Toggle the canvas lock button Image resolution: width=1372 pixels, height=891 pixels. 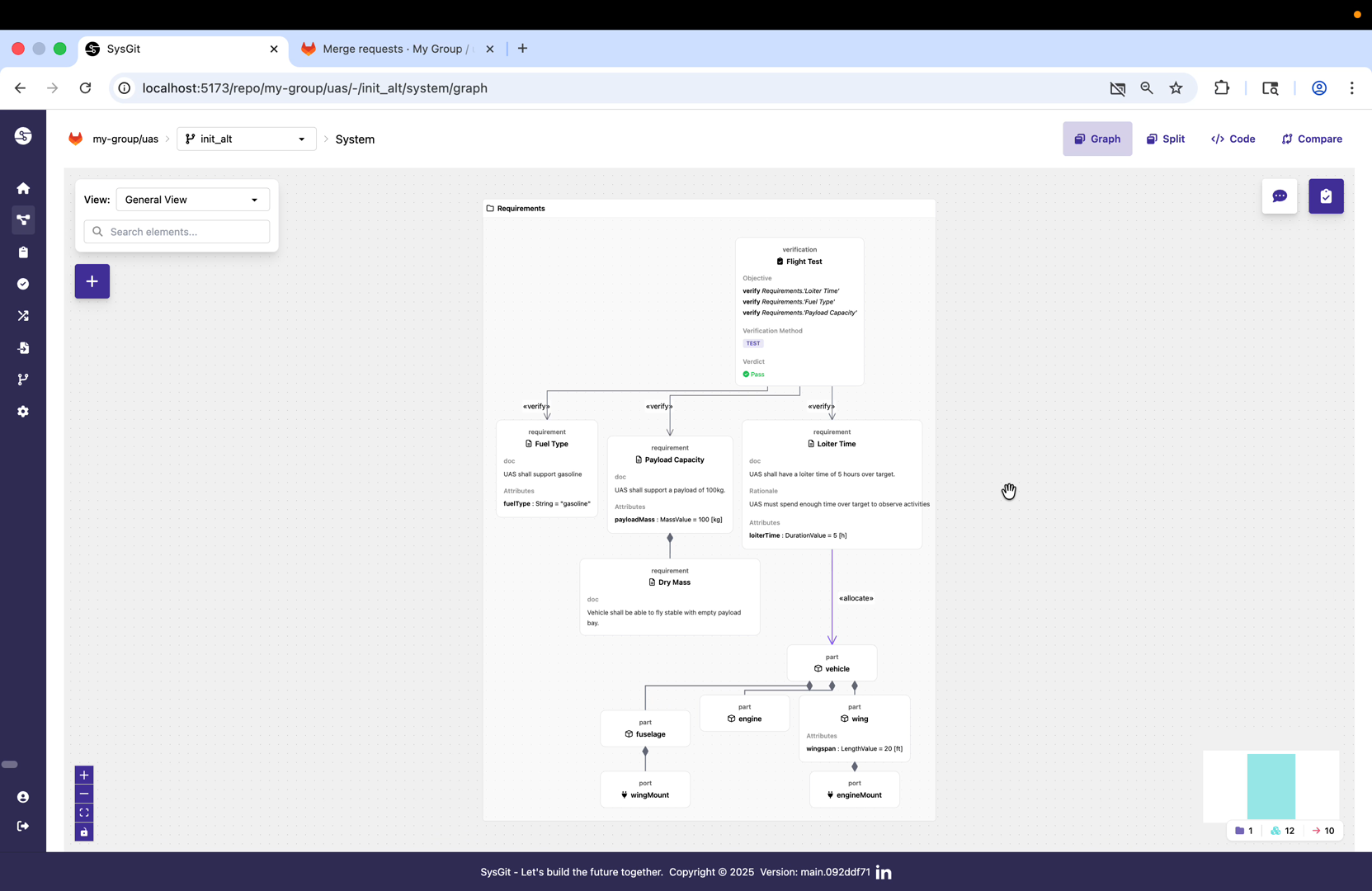pyautogui.click(x=83, y=832)
